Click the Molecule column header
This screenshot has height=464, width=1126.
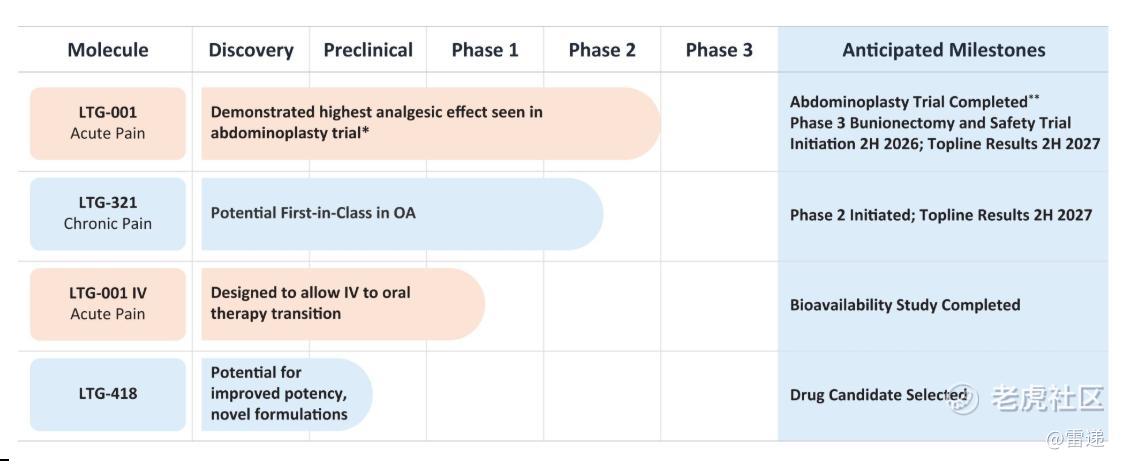click(108, 50)
